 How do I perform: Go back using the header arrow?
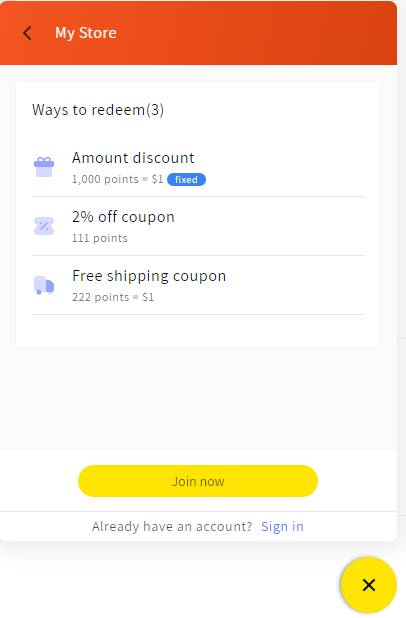(x=27, y=33)
